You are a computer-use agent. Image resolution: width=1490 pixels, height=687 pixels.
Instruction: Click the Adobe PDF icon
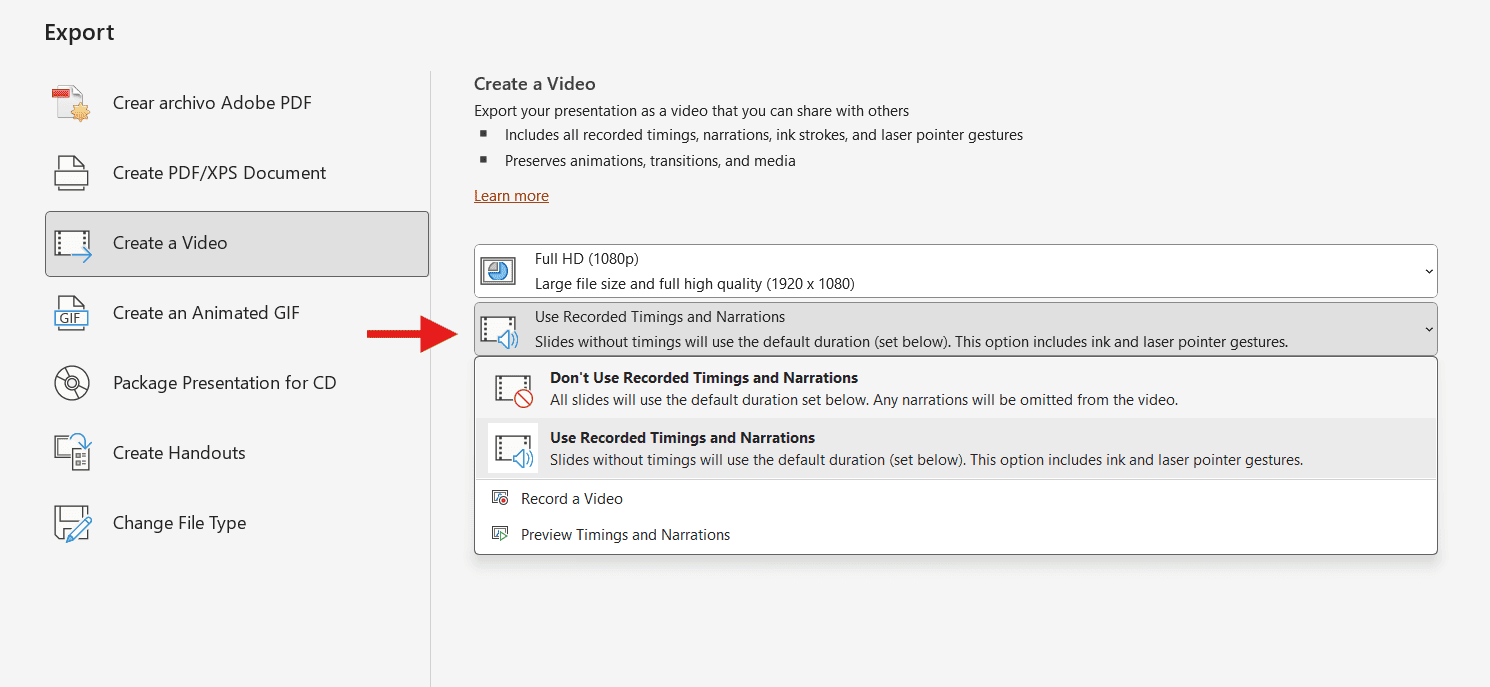pyautogui.click(x=72, y=104)
